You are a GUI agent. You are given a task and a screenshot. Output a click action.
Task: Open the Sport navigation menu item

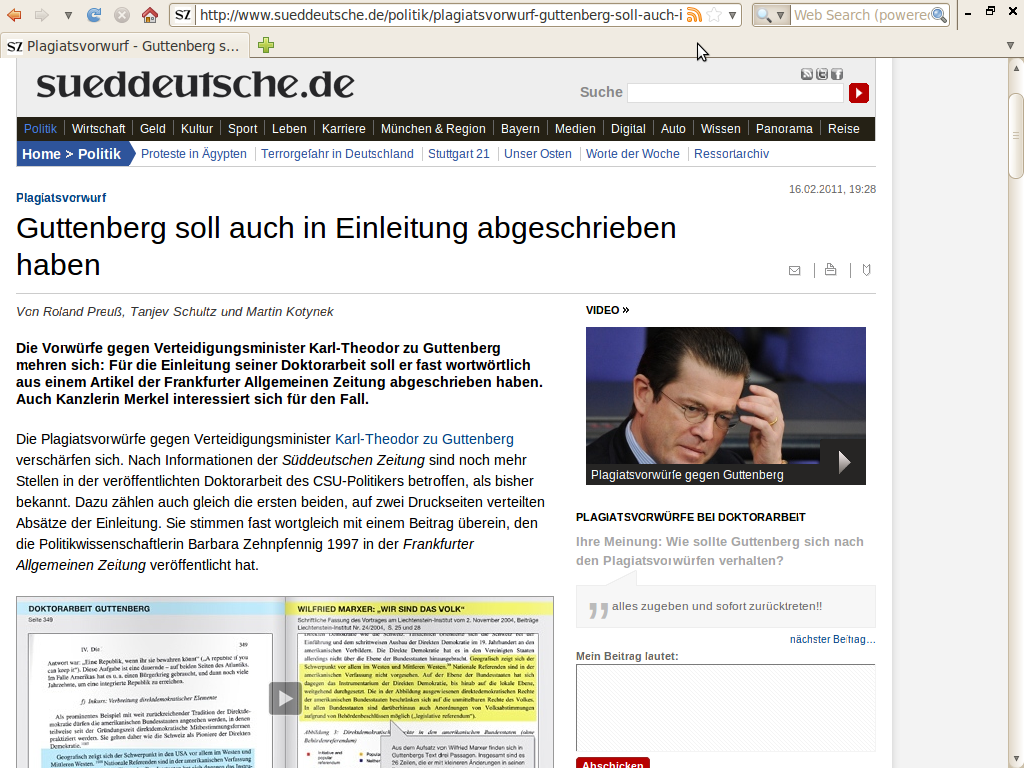242,129
